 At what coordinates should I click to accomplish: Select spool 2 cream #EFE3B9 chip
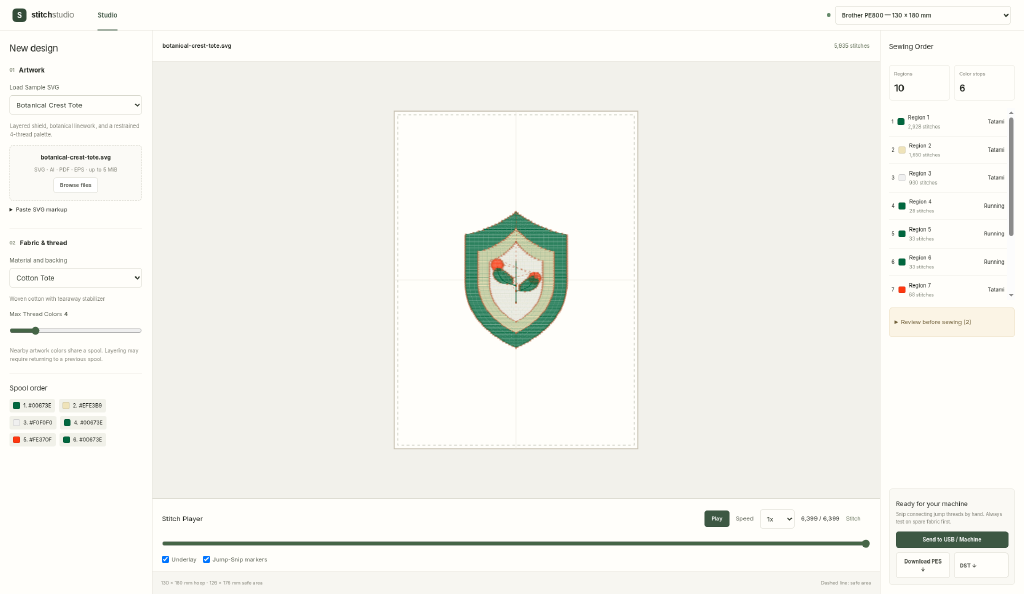(82, 405)
